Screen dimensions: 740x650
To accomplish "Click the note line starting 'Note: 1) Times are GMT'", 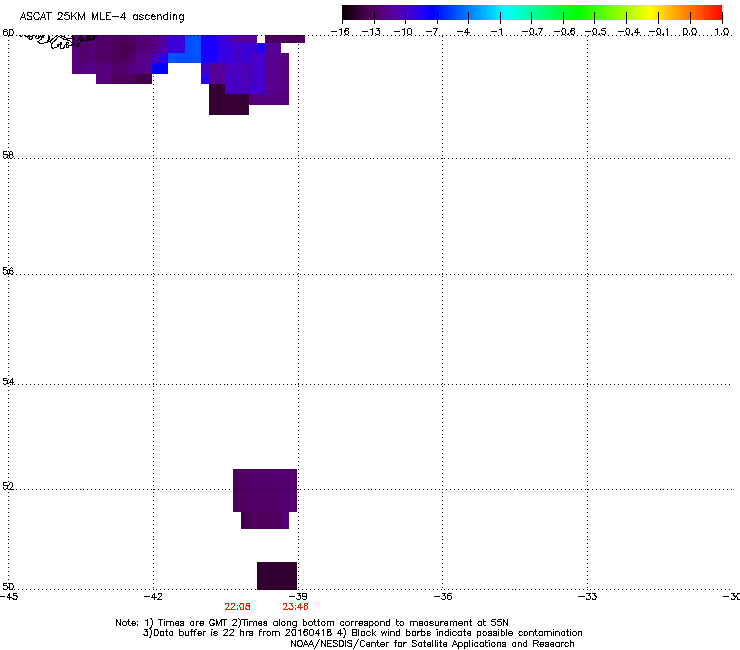I will pos(312,623).
